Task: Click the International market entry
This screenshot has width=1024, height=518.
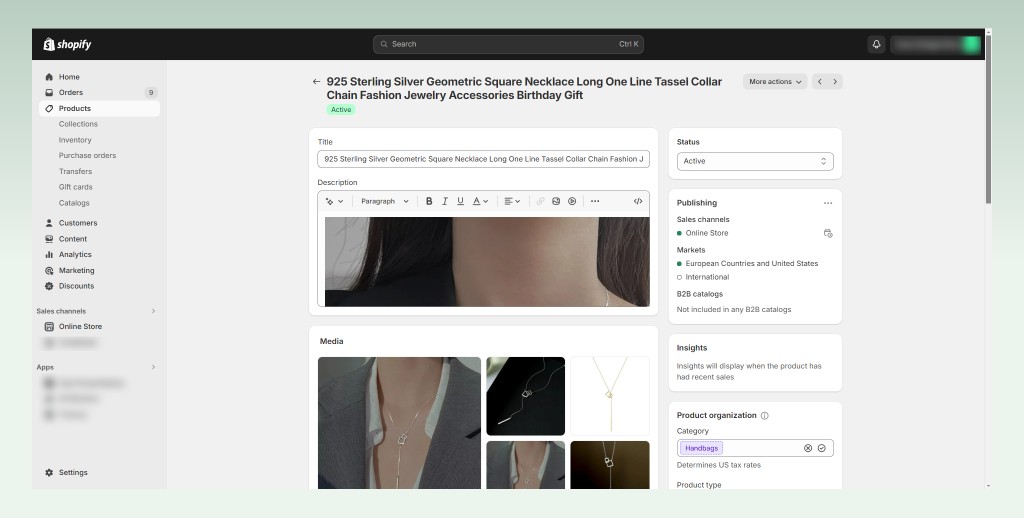Action: coord(707,277)
